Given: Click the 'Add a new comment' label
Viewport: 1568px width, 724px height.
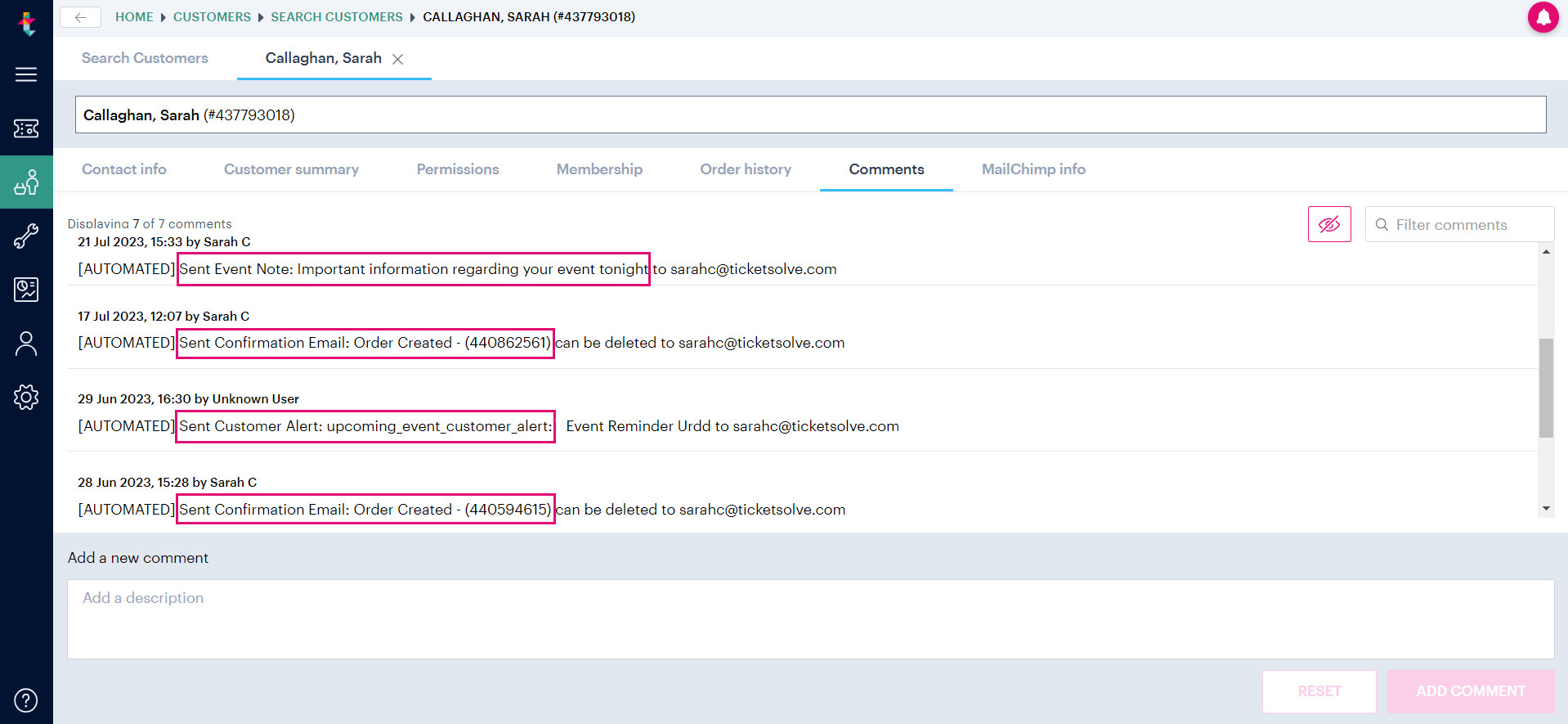Looking at the screenshot, I should click(x=138, y=558).
